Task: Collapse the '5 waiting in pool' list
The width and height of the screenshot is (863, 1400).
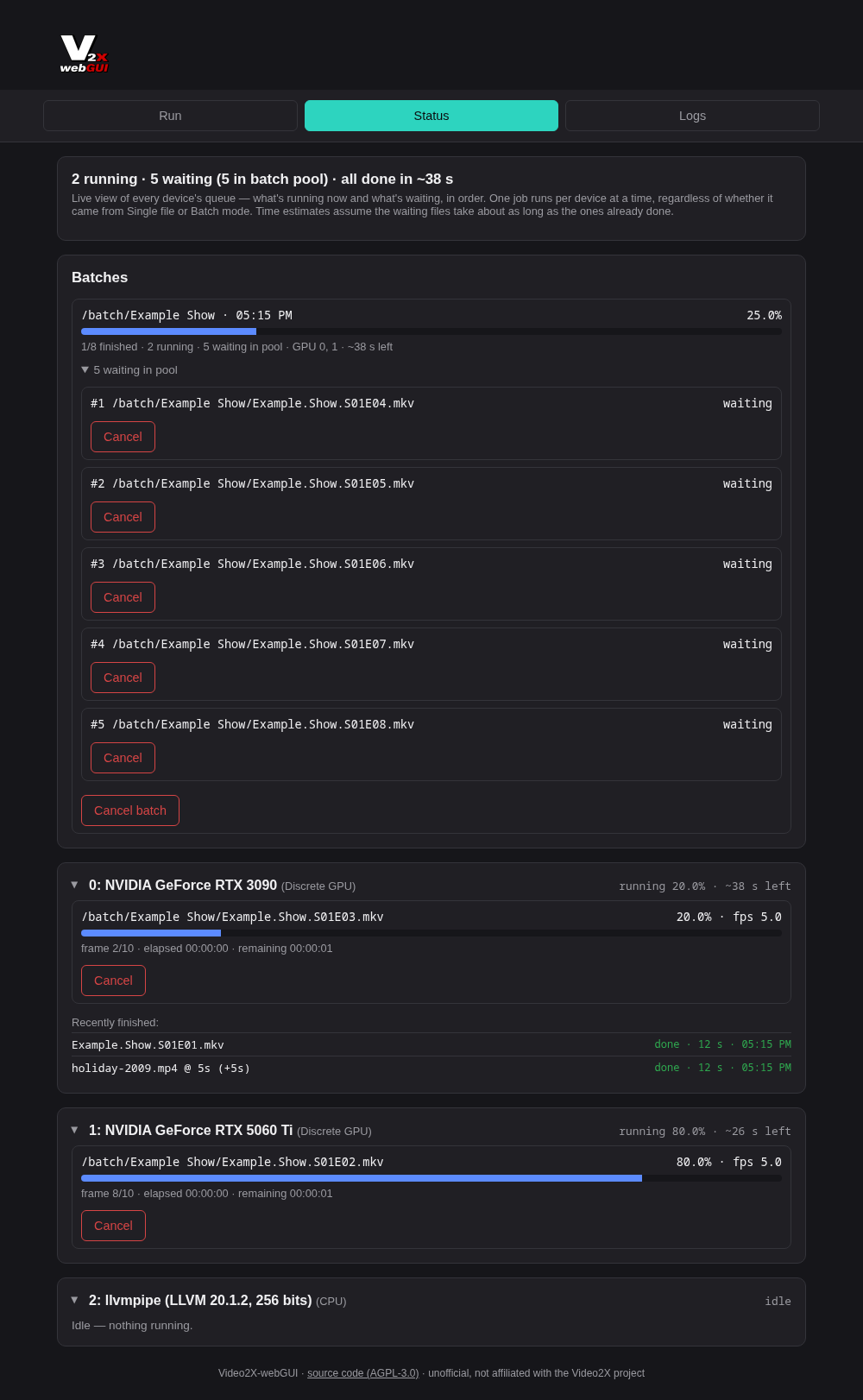Action: pos(129,370)
